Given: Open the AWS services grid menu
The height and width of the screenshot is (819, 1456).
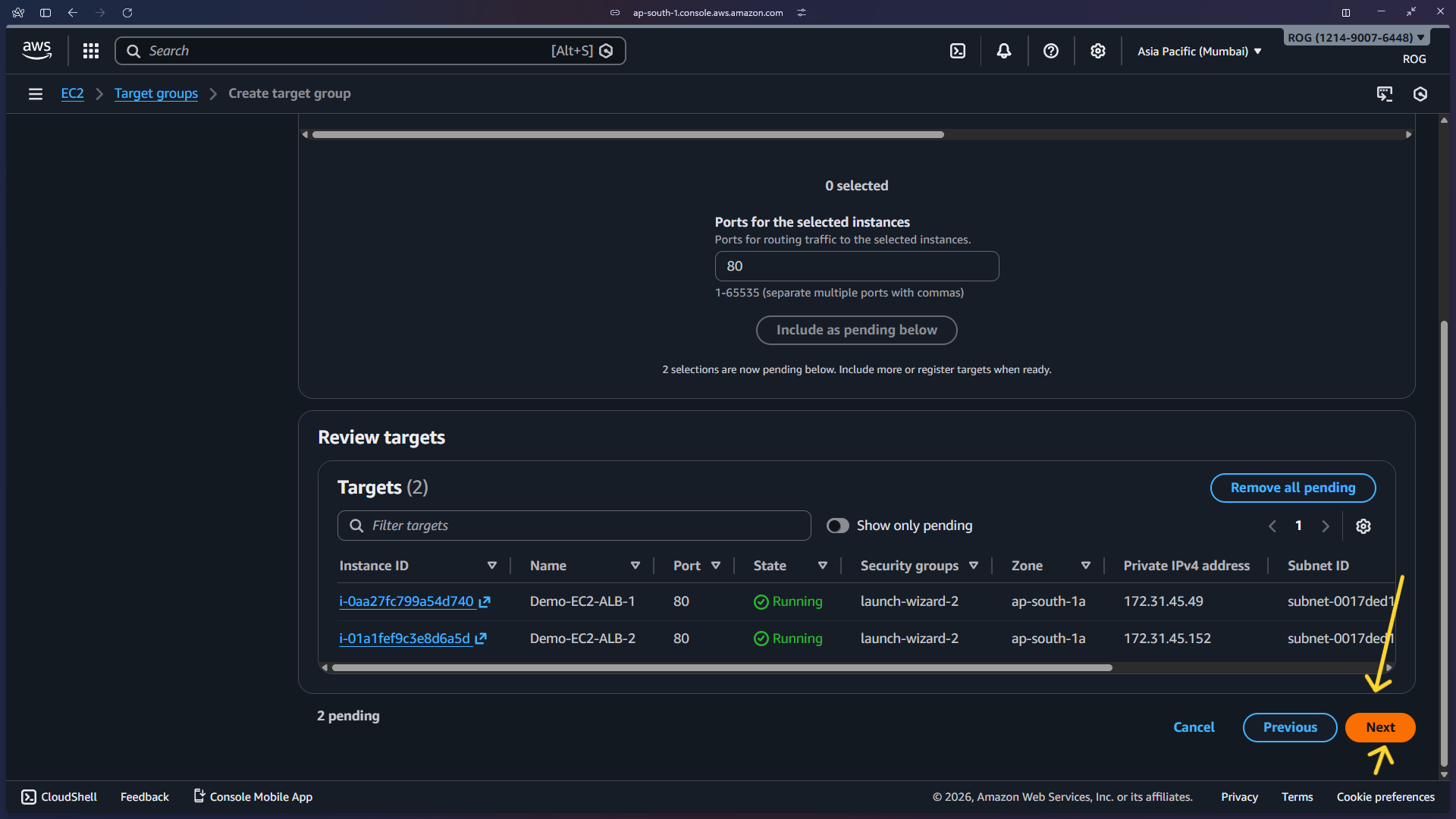Looking at the screenshot, I should (x=91, y=51).
